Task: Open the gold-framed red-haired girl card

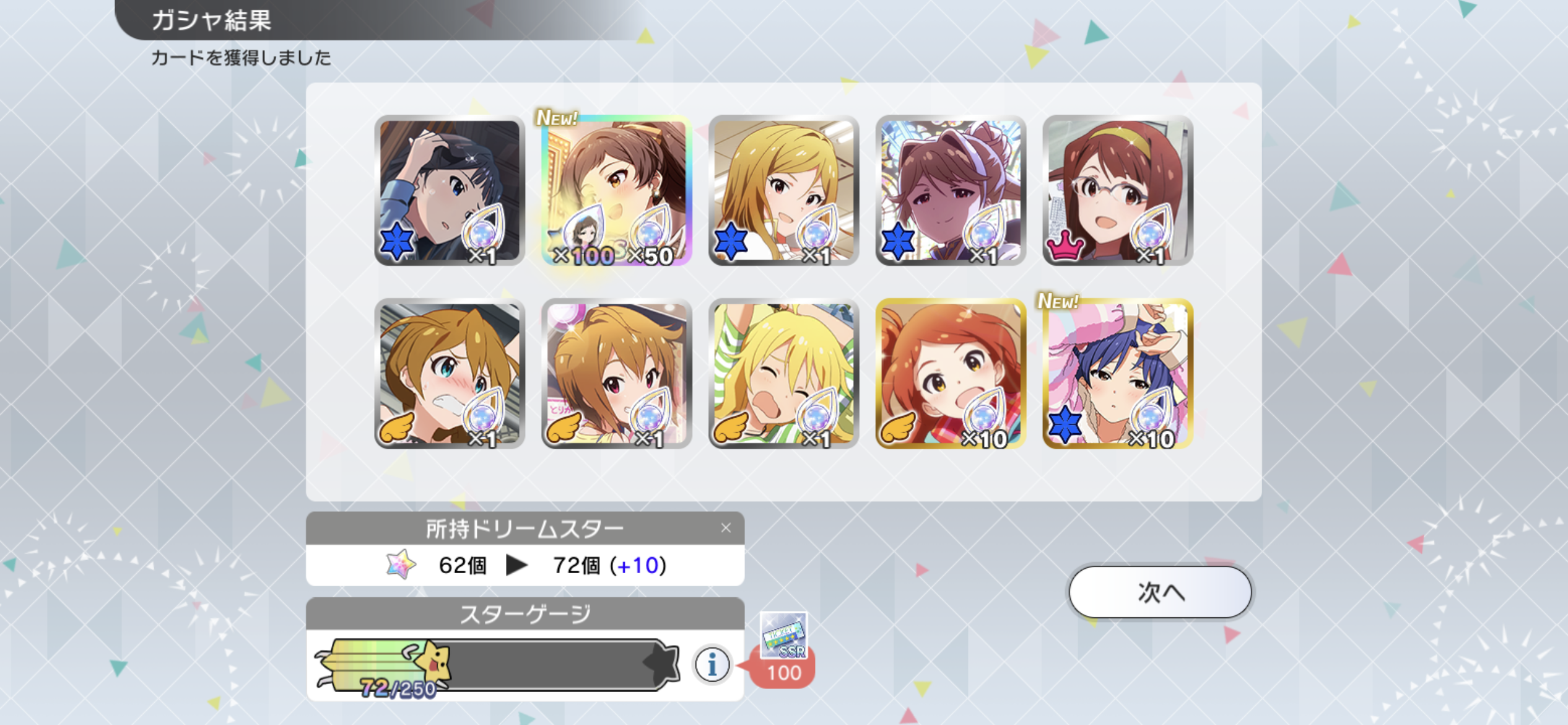Action: click(951, 374)
